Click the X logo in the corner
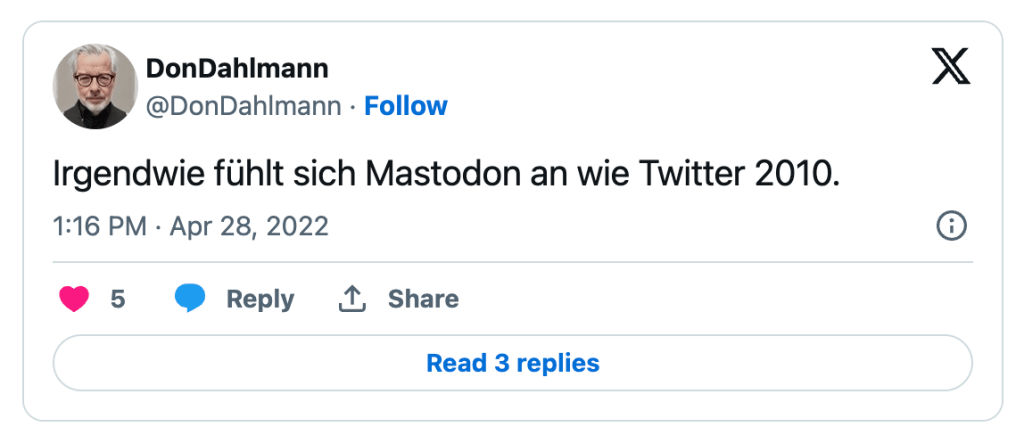Screen dimensions: 1024x435 pyautogui.click(x=950, y=67)
